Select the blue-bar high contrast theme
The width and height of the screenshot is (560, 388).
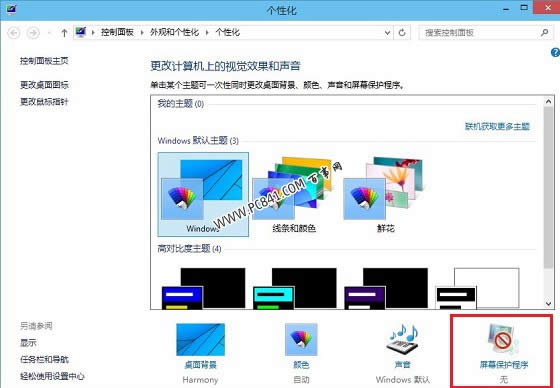pos(203,288)
